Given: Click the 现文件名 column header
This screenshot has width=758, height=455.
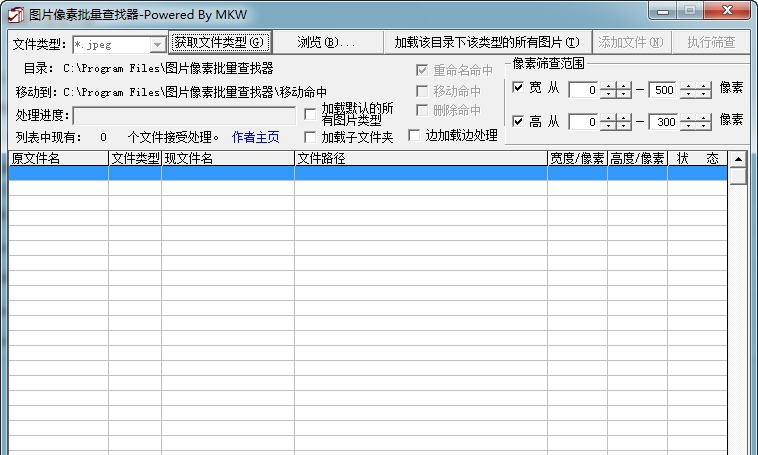Looking at the screenshot, I should click(228, 159).
